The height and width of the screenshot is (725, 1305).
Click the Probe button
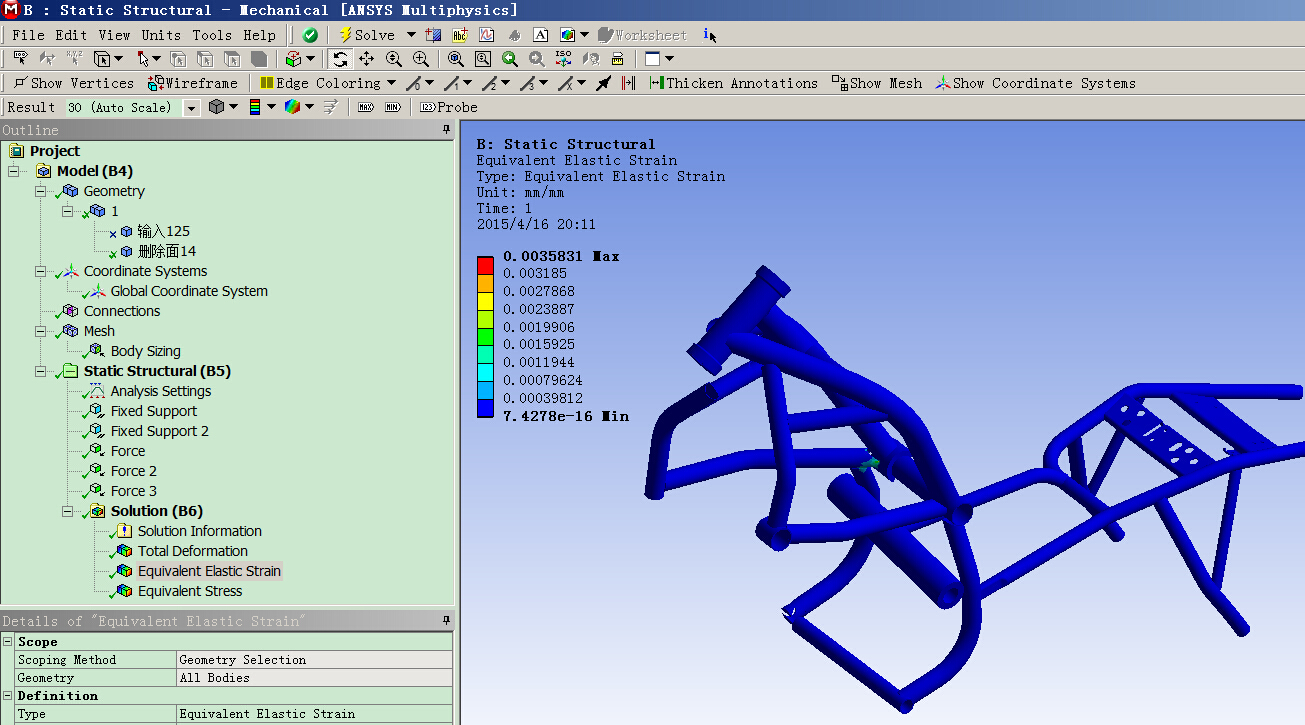click(x=448, y=107)
